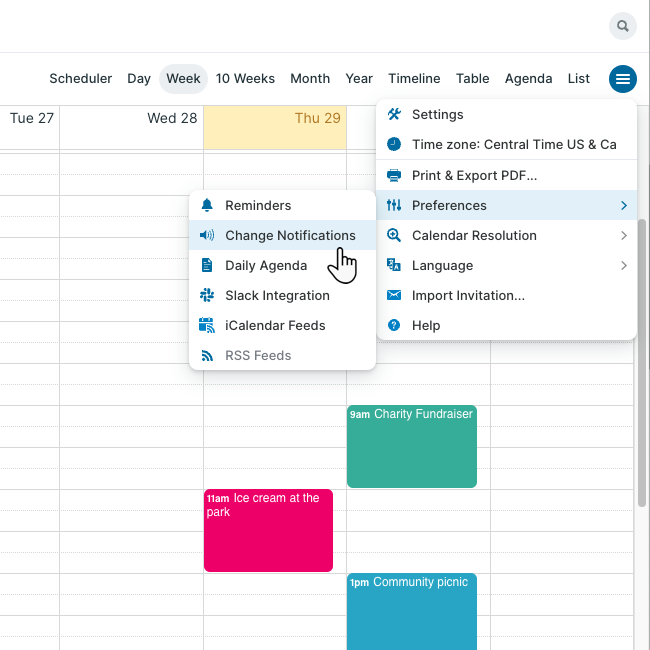Viewport: 650px width, 650px height.
Task: Click the Settings tools icon
Action: tap(394, 114)
